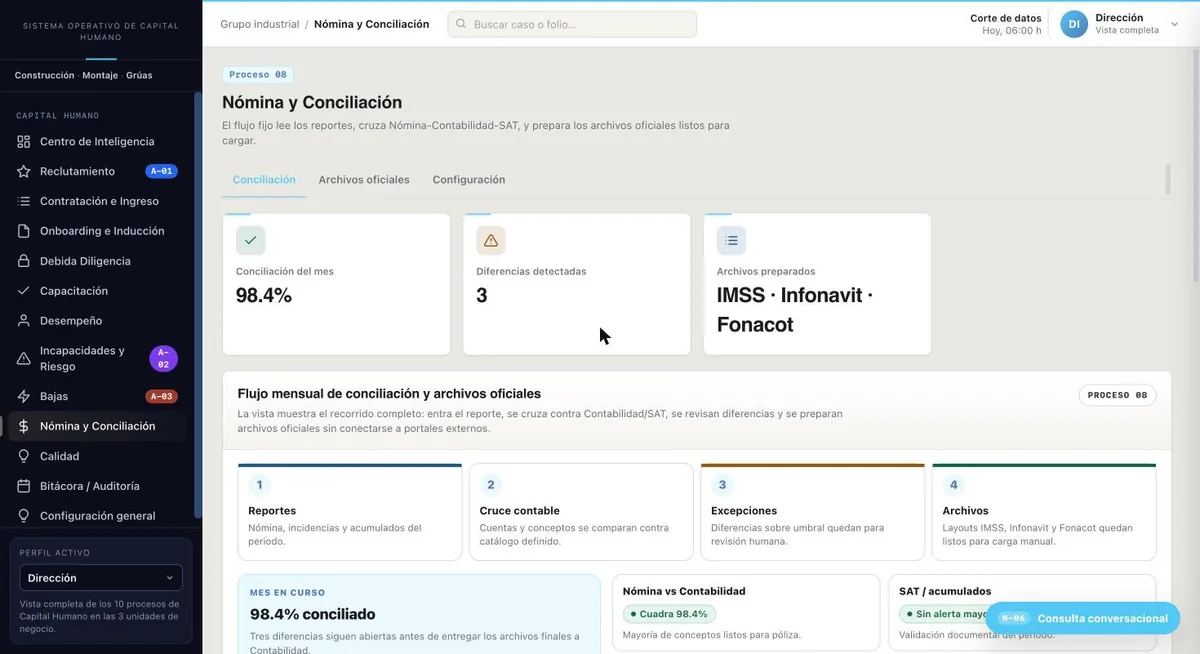Click the Debida Diligencia lock icon
The image size is (1200, 654).
[x=24, y=262]
